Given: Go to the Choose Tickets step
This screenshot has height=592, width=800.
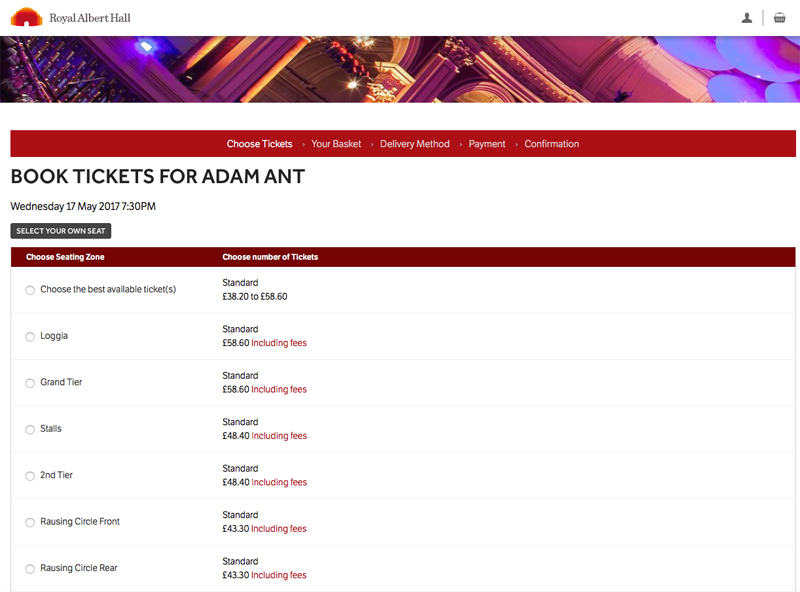Looking at the screenshot, I should pos(259,144).
